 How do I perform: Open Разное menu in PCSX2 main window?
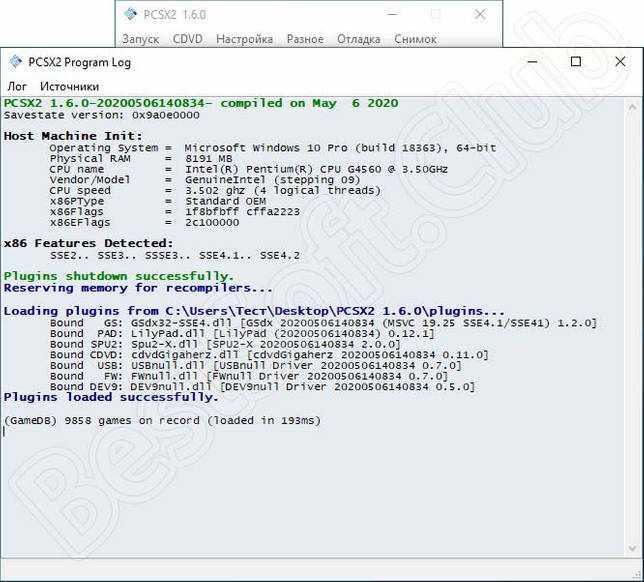point(305,39)
